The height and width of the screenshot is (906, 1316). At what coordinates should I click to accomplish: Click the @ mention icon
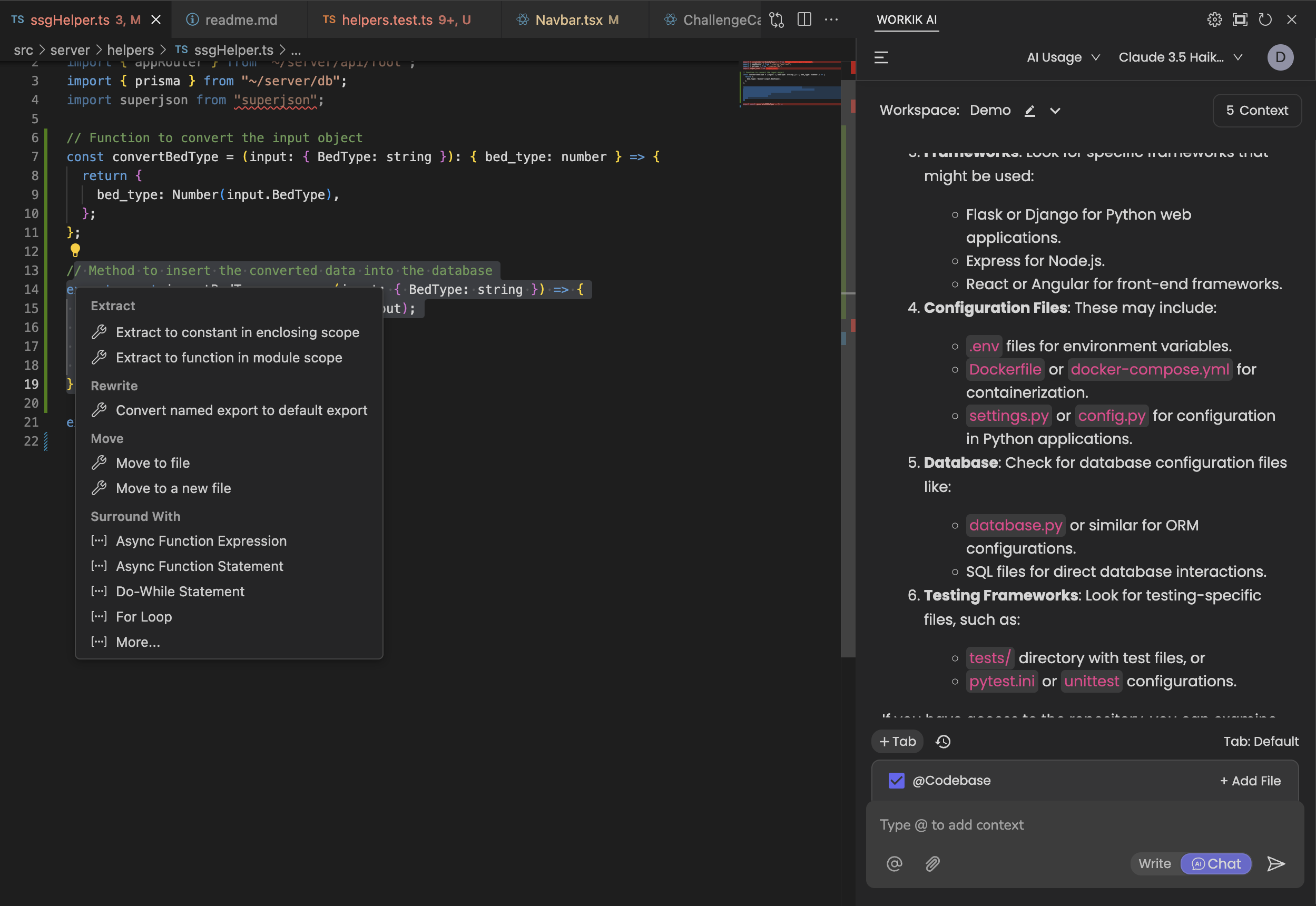click(x=894, y=863)
